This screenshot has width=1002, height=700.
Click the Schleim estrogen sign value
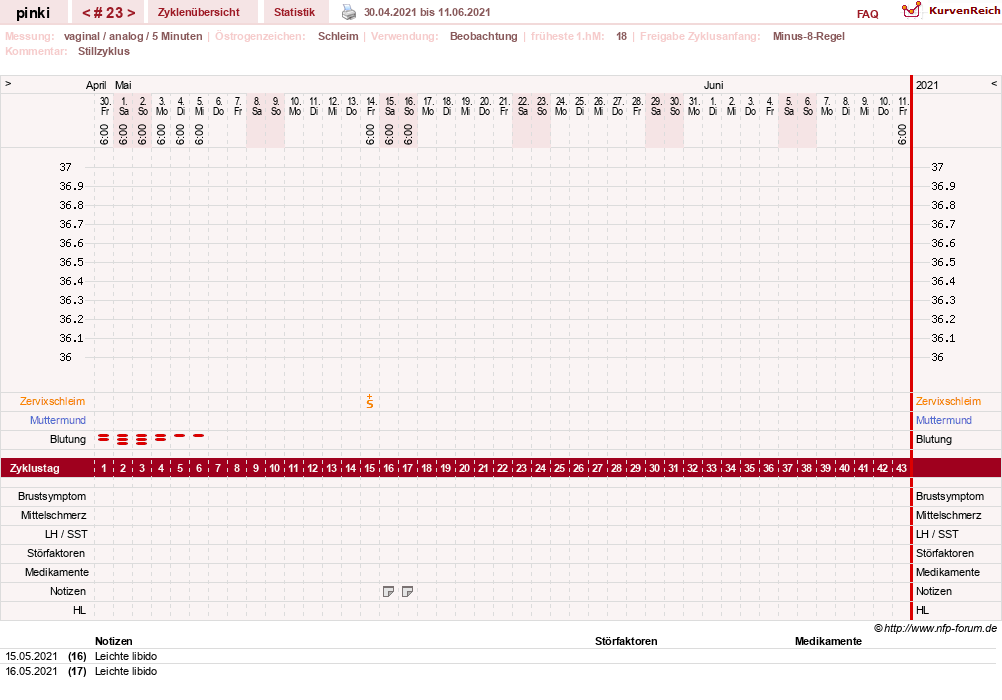338,36
